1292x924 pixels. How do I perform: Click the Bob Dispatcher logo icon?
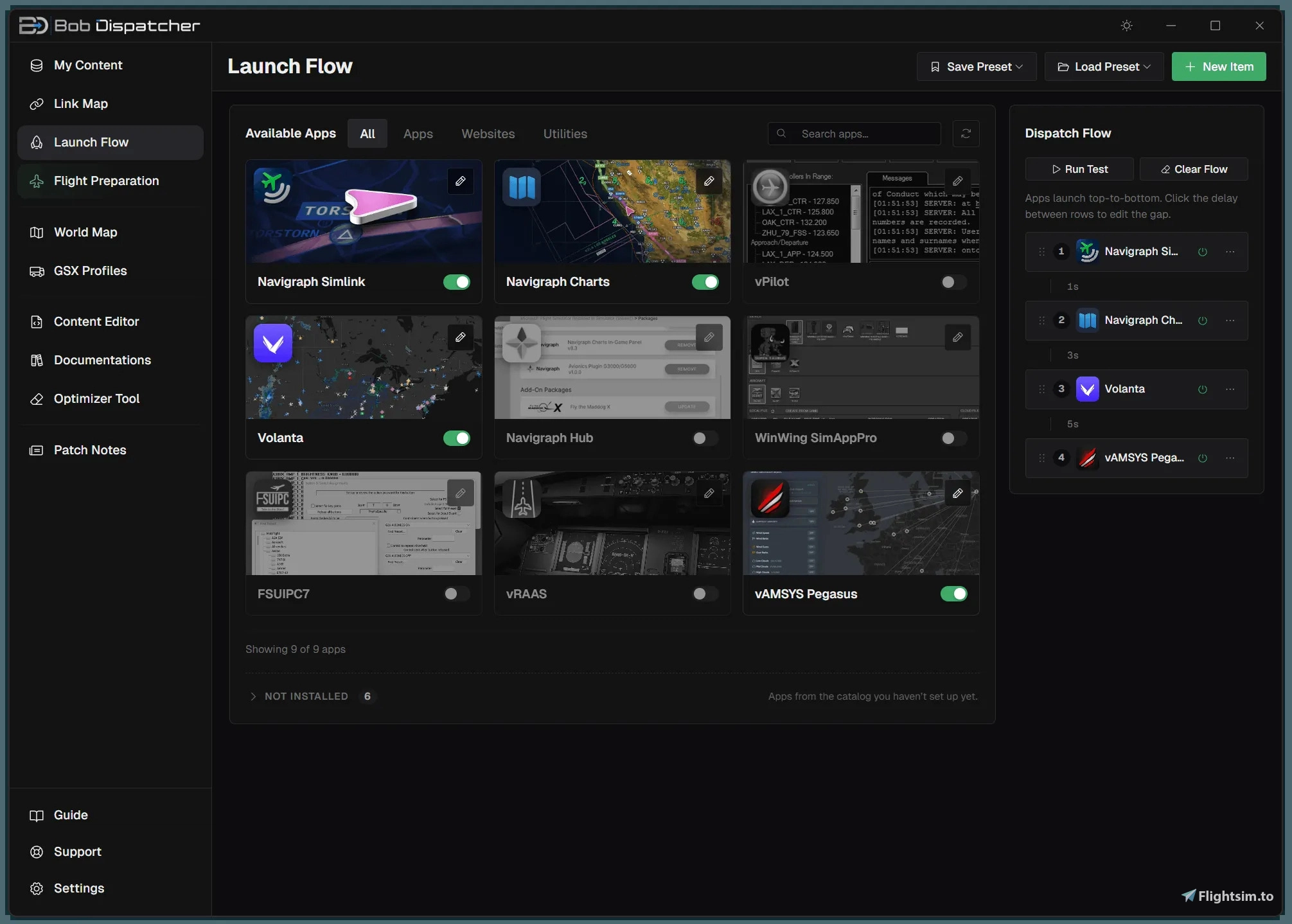(33, 26)
